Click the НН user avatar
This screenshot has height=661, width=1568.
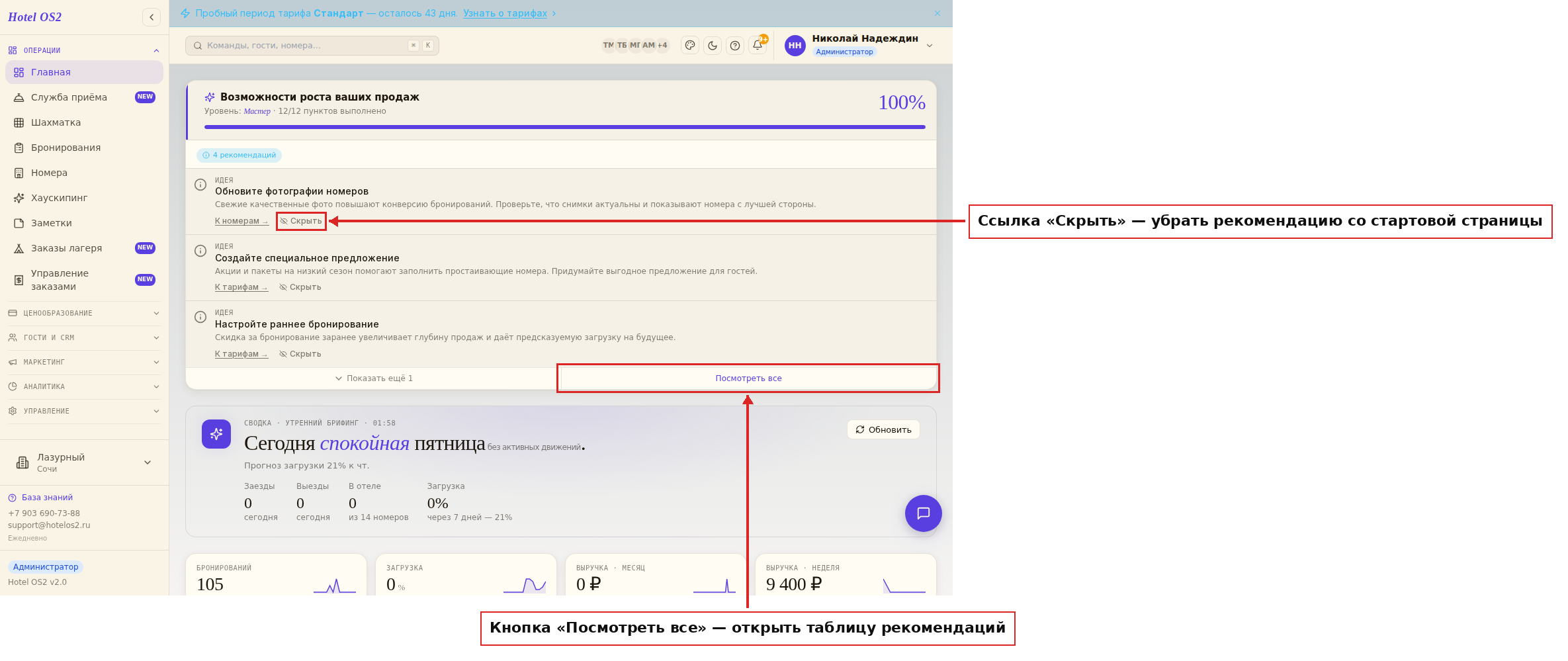tap(795, 46)
